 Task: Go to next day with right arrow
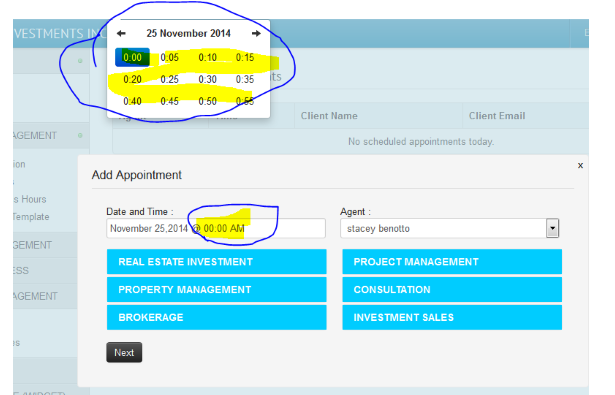(x=256, y=33)
